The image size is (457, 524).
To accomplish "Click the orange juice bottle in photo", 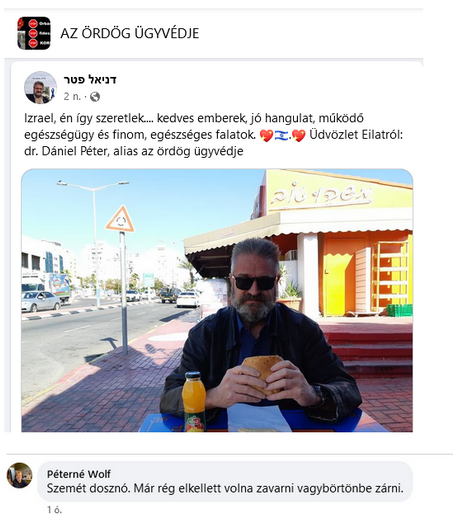I will pyautogui.click(x=194, y=402).
